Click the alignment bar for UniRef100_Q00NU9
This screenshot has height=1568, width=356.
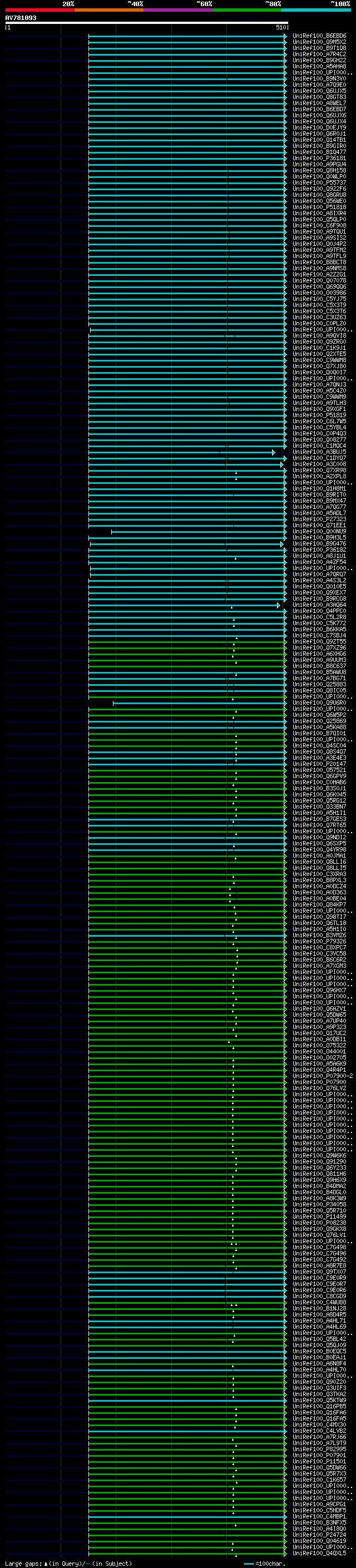pos(199,531)
